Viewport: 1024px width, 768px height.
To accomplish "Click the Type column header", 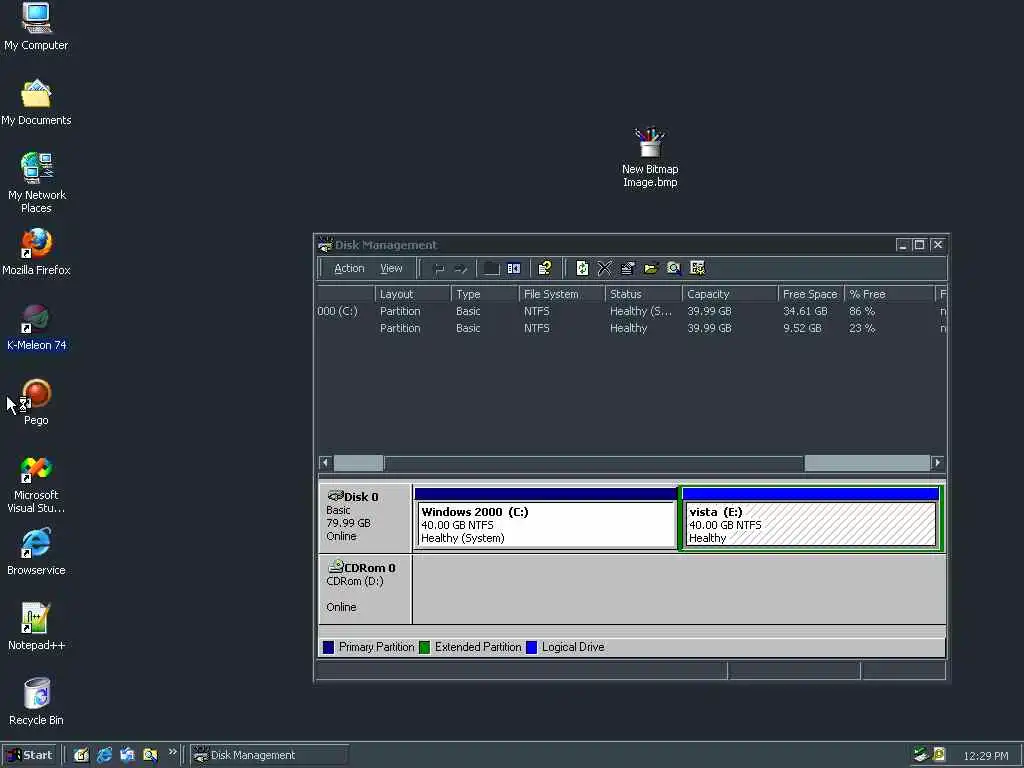I will point(485,294).
